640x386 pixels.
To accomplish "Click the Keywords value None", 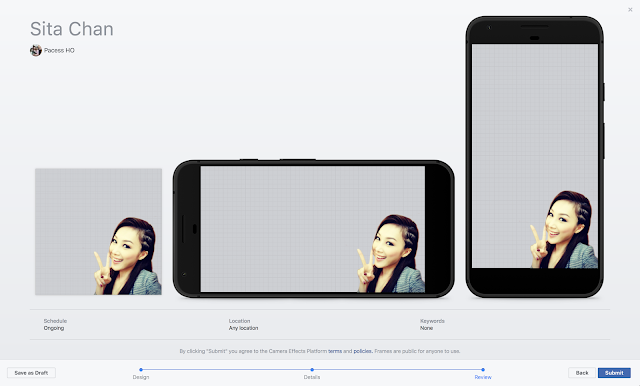I will (427, 328).
